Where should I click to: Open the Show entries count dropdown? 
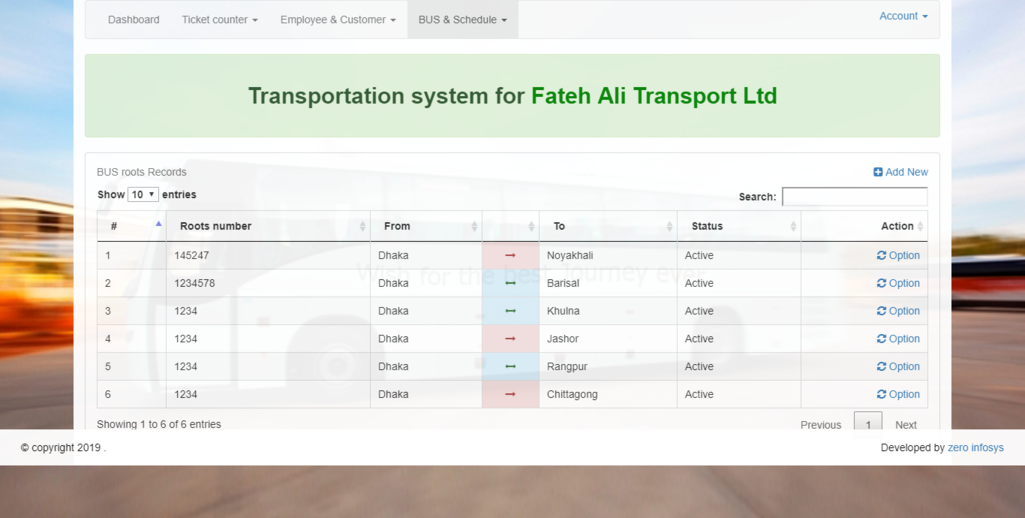143,195
